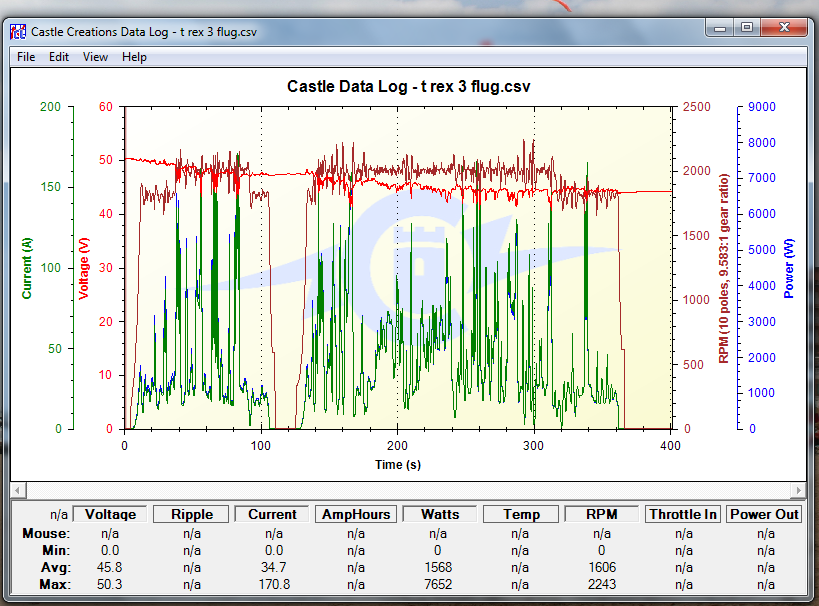Click the 'Time (s)' axis label

[x=397, y=464]
